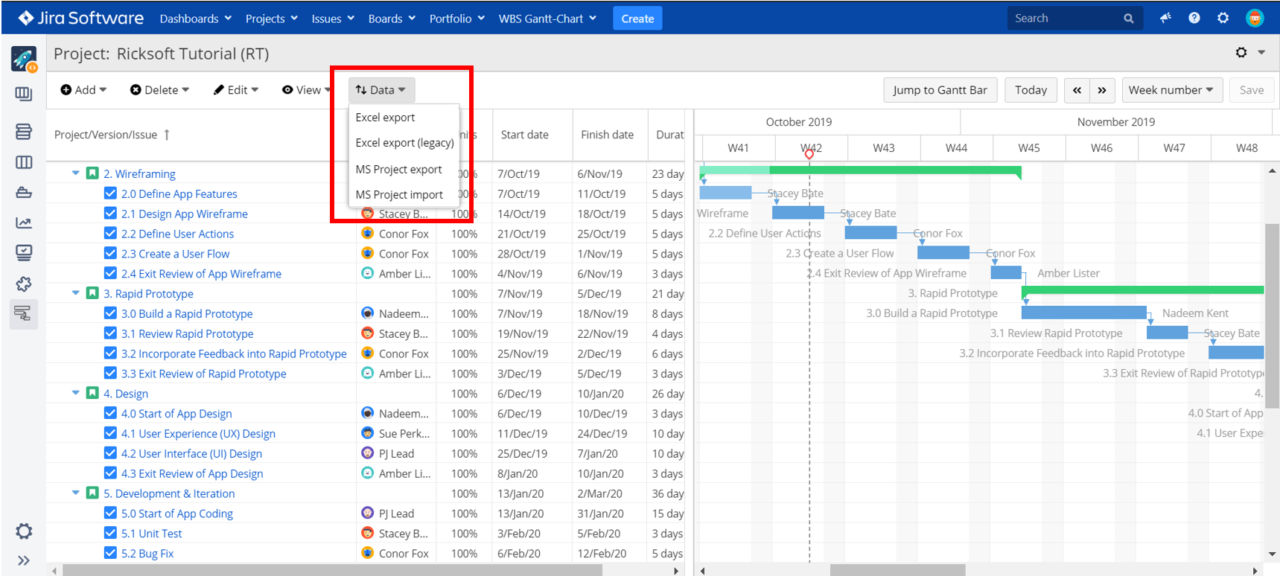Open the Jira Software home logo
Screen dimensions: 1280x576
click(x=80, y=18)
